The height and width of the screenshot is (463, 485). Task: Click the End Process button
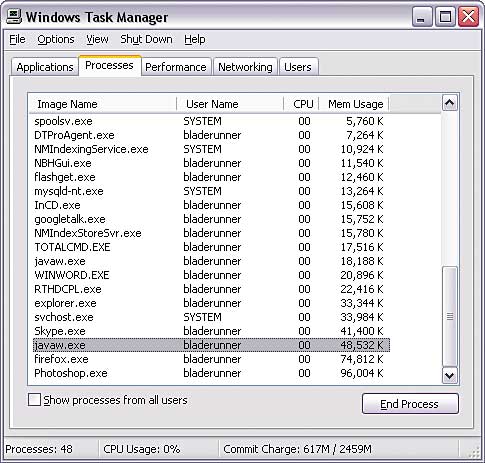pyautogui.click(x=410, y=404)
